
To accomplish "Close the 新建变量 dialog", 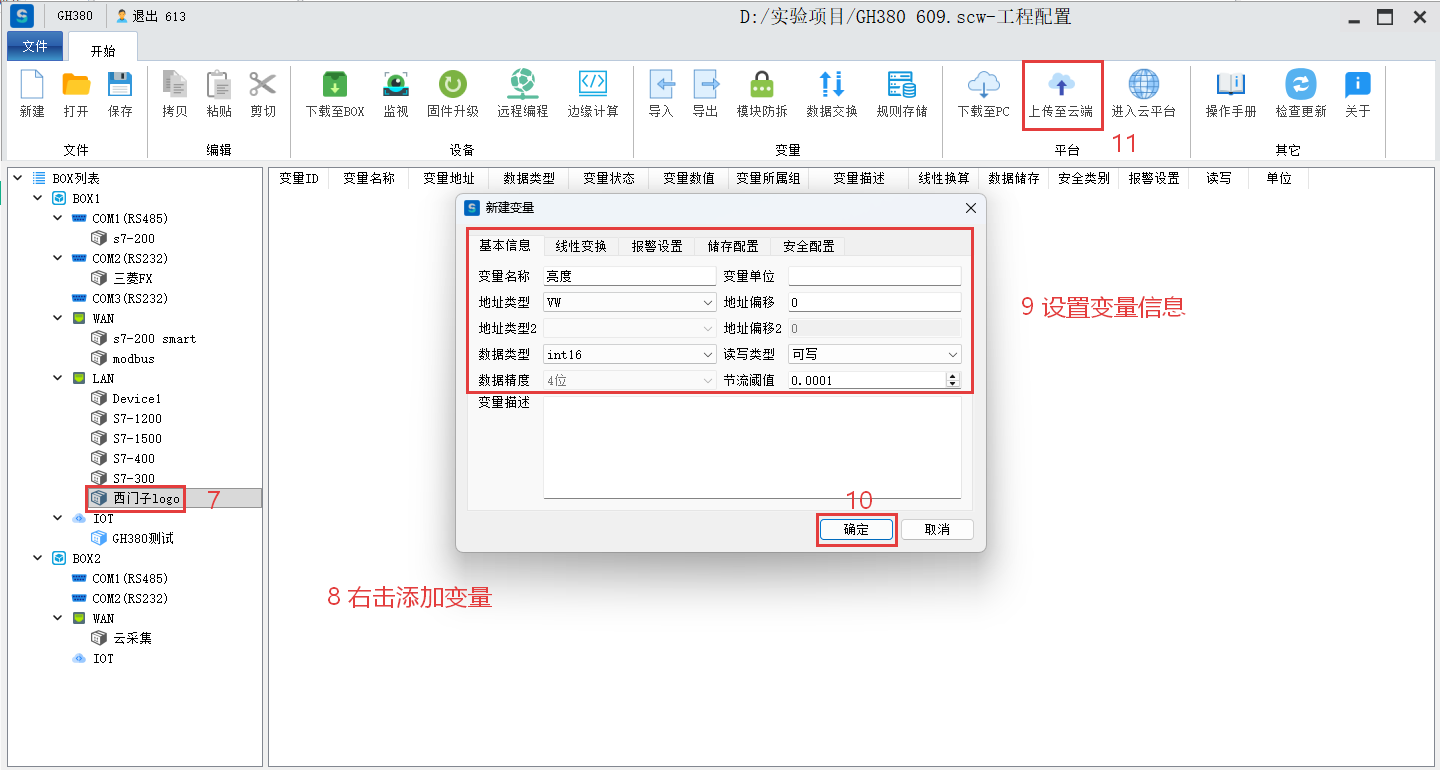I will click(971, 208).
